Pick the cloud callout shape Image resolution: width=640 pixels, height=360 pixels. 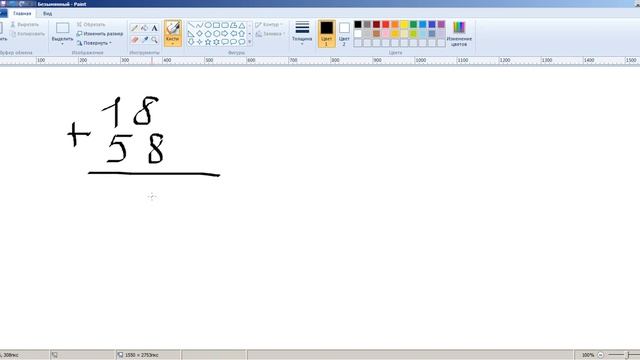(242, 42)
